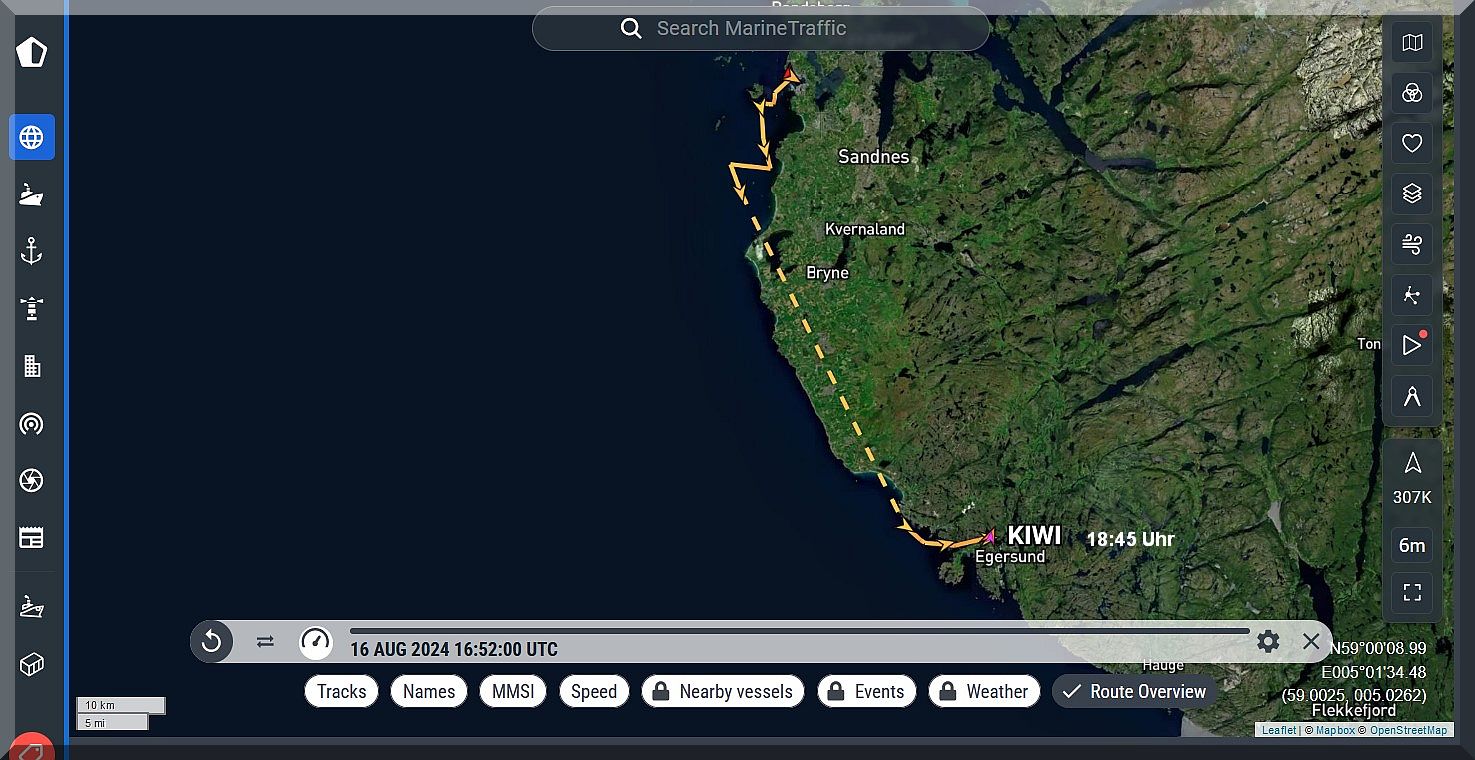This screenshot has height=760, width=1475.
Task: Open the lighthouse icon in sidebar
Action: (x=32, y=308)
